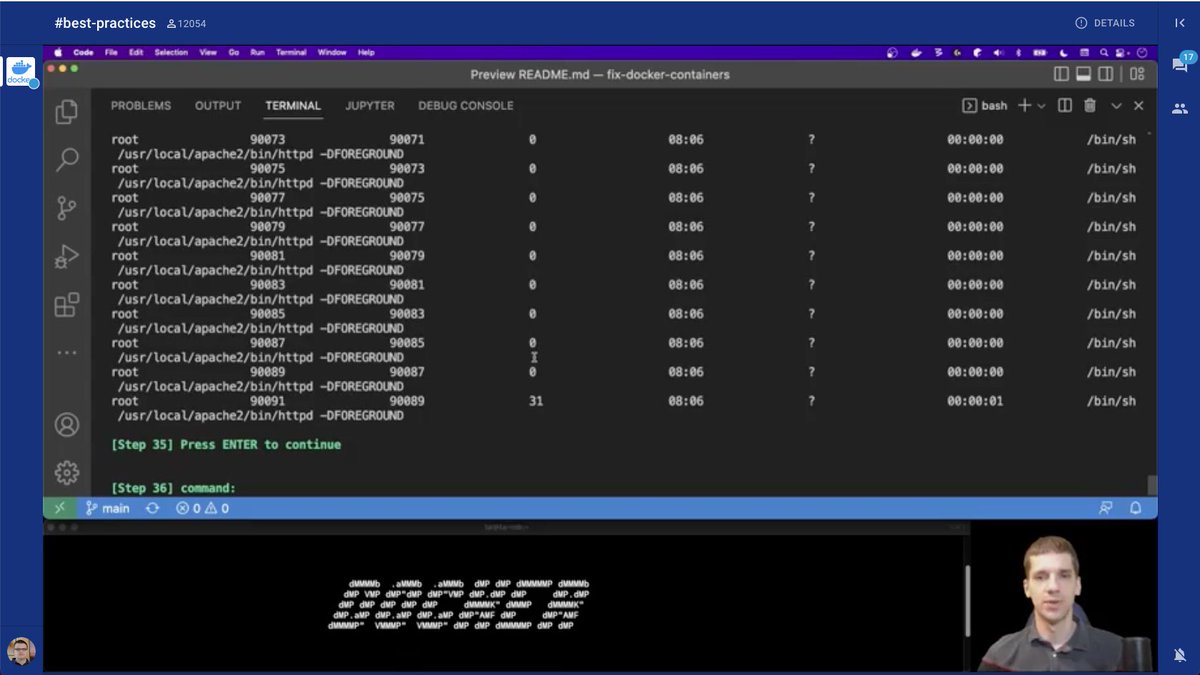1200x675 pixels.
Task: Switch to the PROBLEMS tab
Action: (x=141, y=105)
